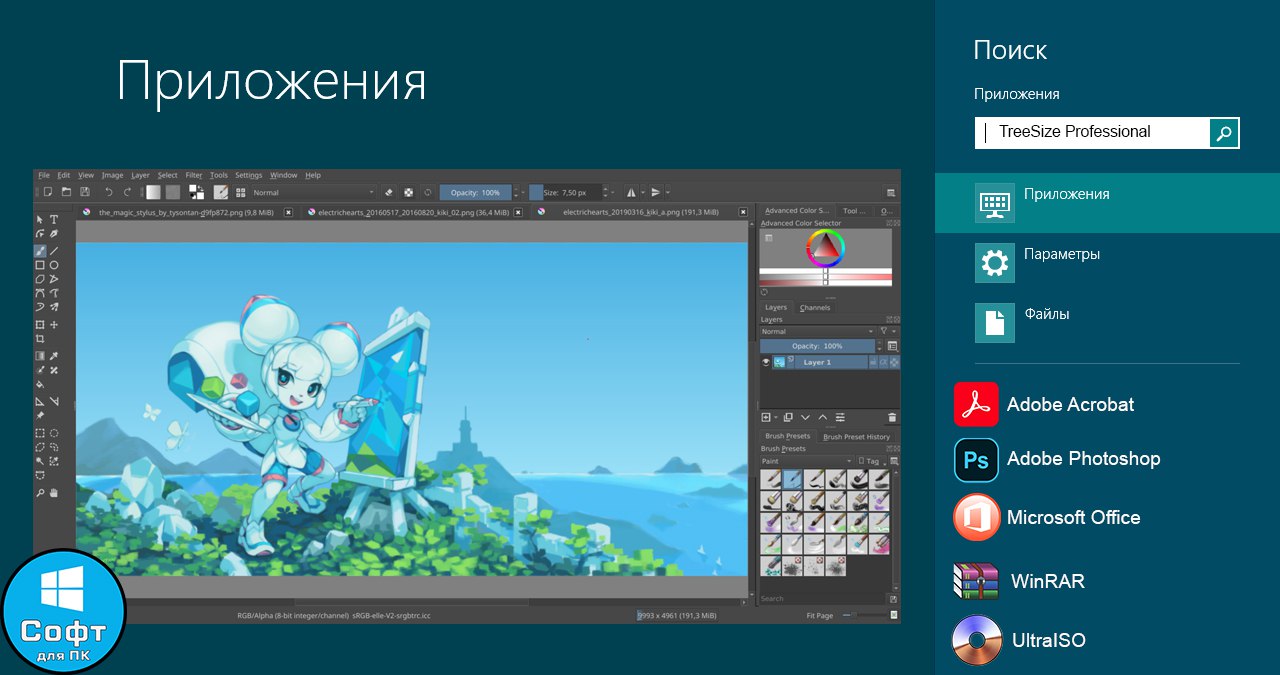1280x675 pixels.
Task: Select the Pan hand tool
Action: [x=54, y=493]
